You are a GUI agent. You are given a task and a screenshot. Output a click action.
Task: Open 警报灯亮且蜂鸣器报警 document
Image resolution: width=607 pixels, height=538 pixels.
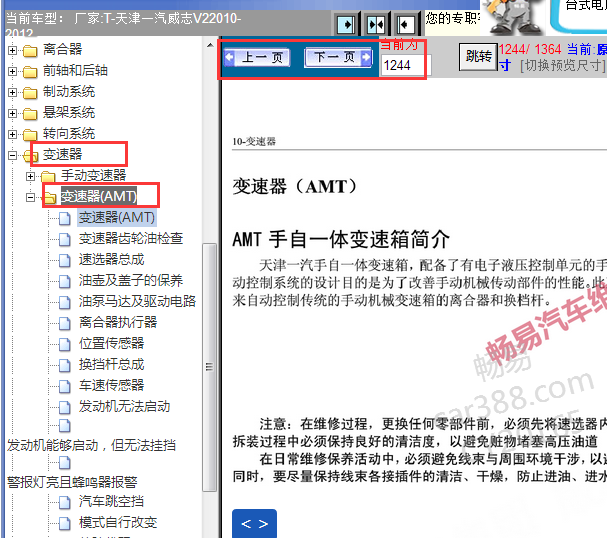(x=72, y=482)
